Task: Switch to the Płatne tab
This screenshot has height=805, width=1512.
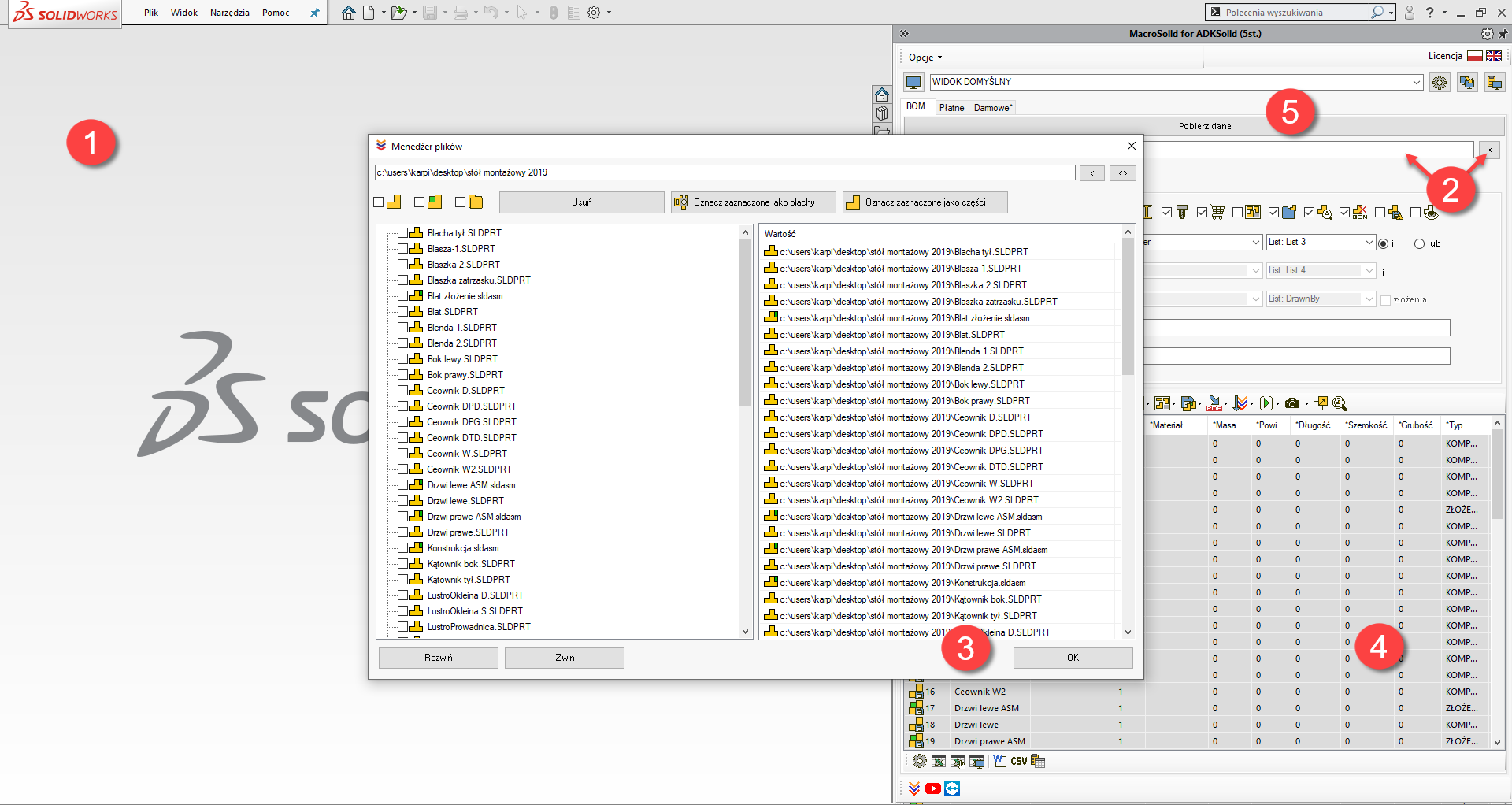Action: pos(951,108)
